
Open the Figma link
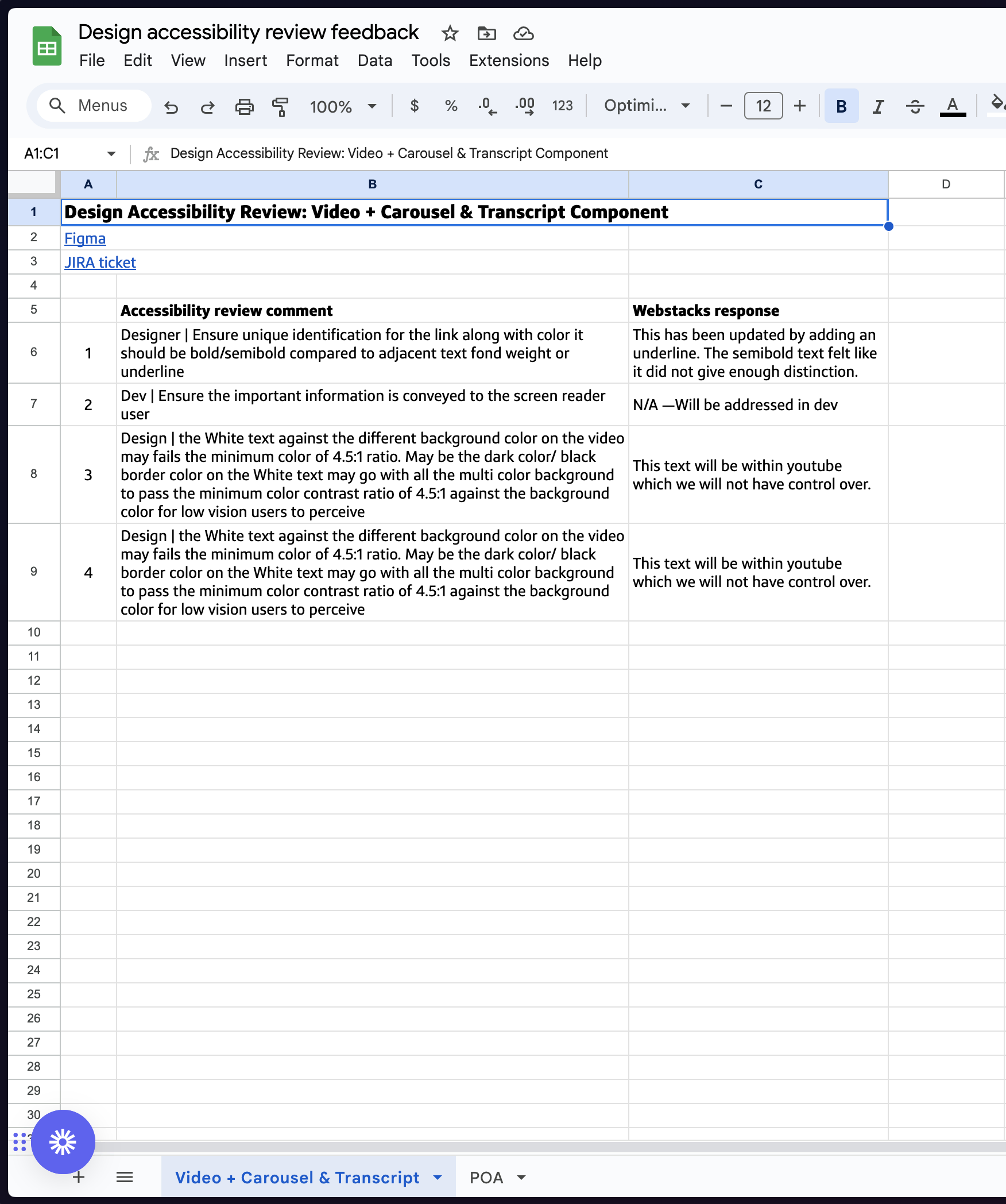coord(85,238)
